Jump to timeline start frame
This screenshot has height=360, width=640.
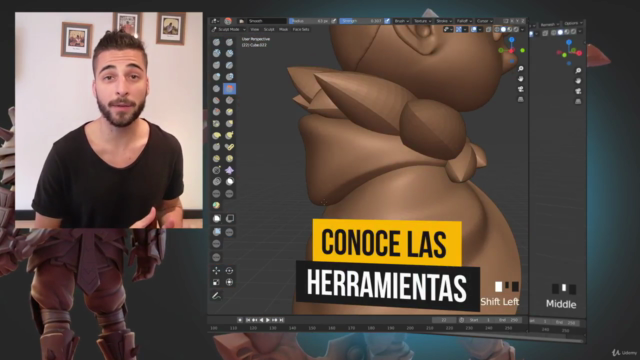coord(248,320)
